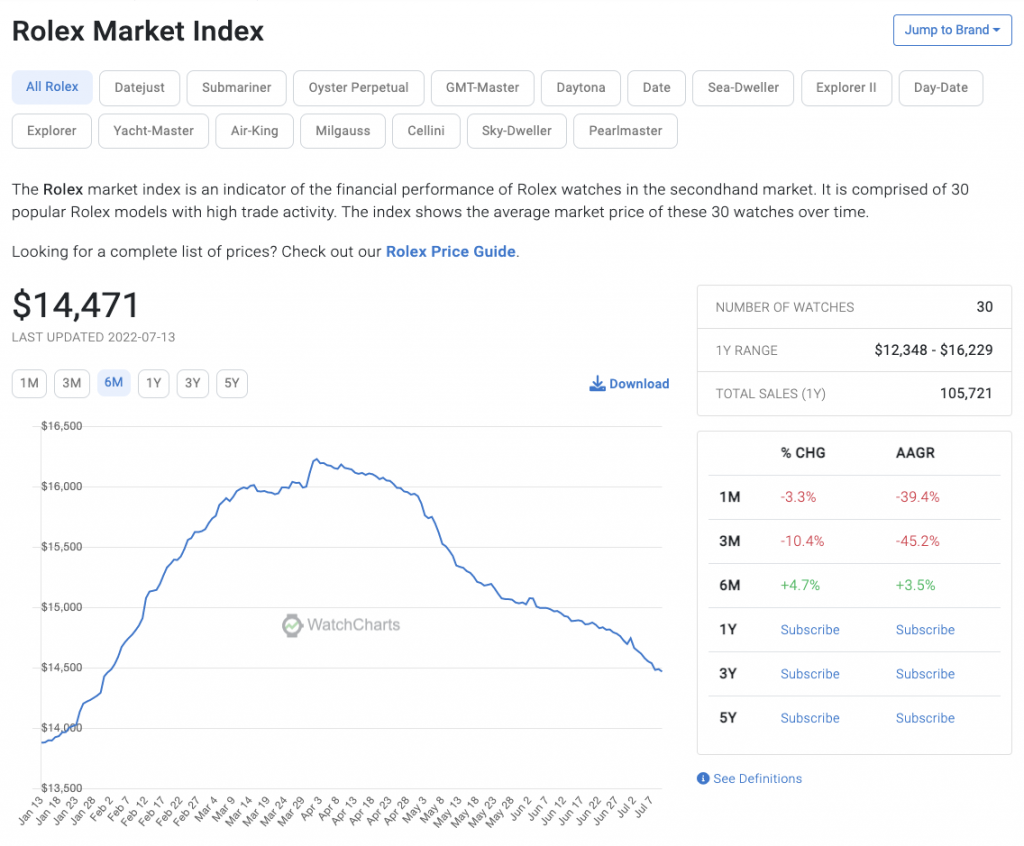Click the % CHG column header
The height and width of the screenshot is (846, 1024).
(x=803, y=453)
